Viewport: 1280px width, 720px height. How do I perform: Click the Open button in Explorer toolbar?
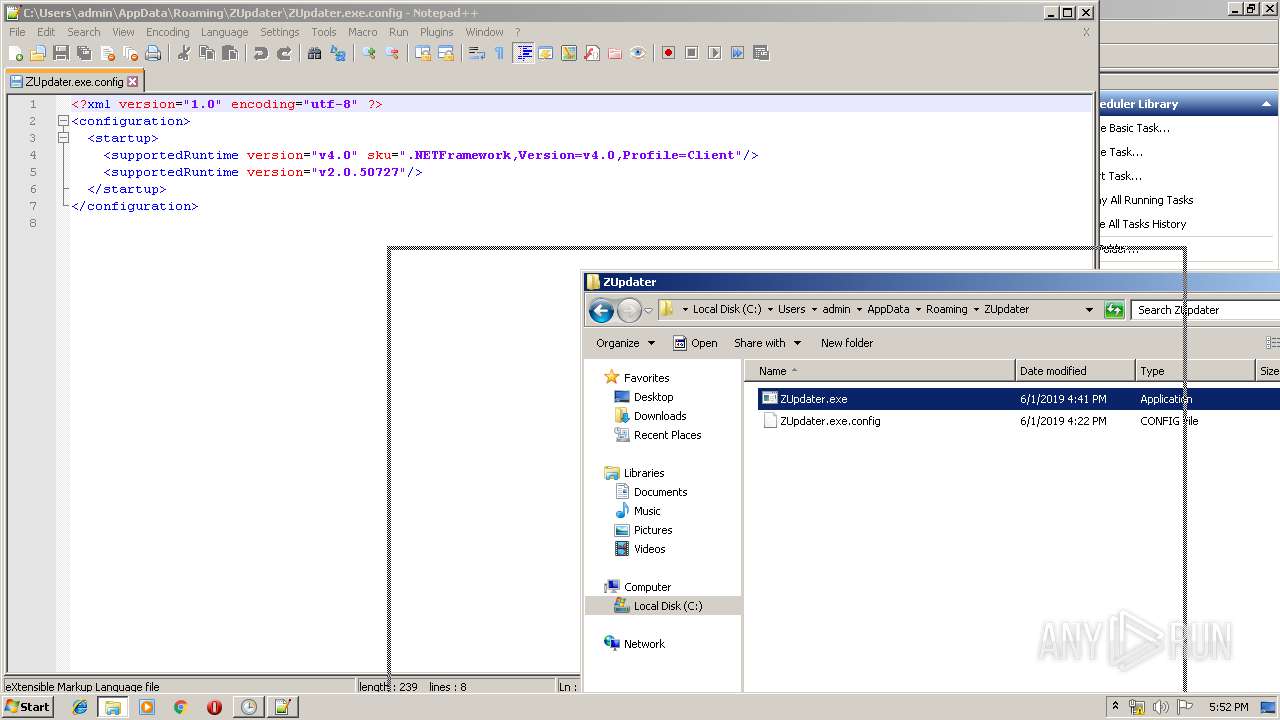tap(695, 343)
